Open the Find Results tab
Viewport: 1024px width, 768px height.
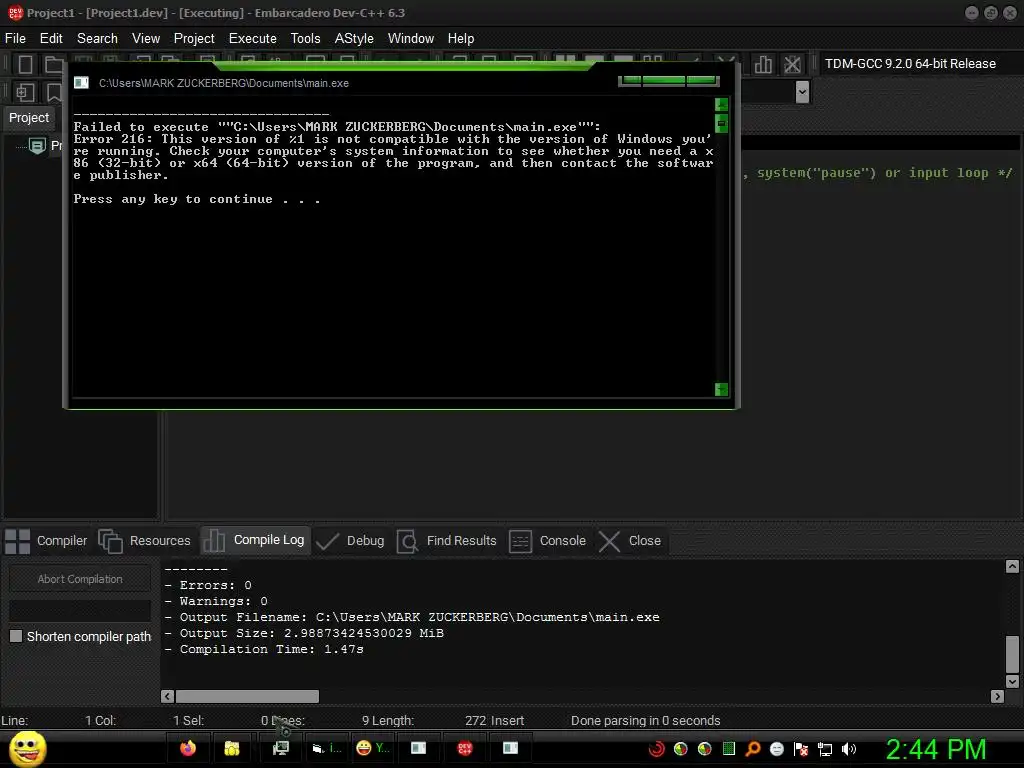(x=447, y=541)
